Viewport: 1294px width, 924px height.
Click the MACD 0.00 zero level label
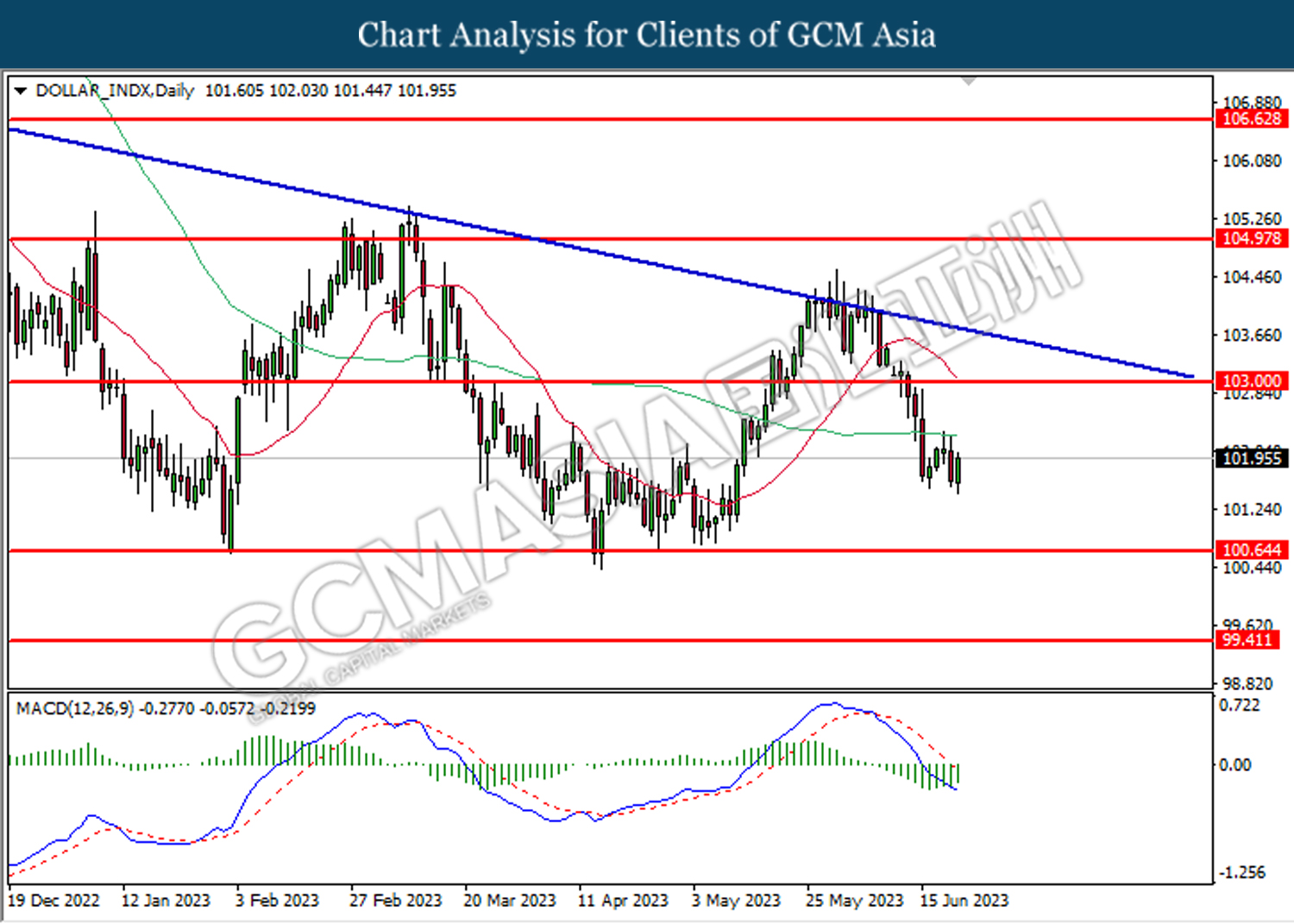(x=1234, y=764)
